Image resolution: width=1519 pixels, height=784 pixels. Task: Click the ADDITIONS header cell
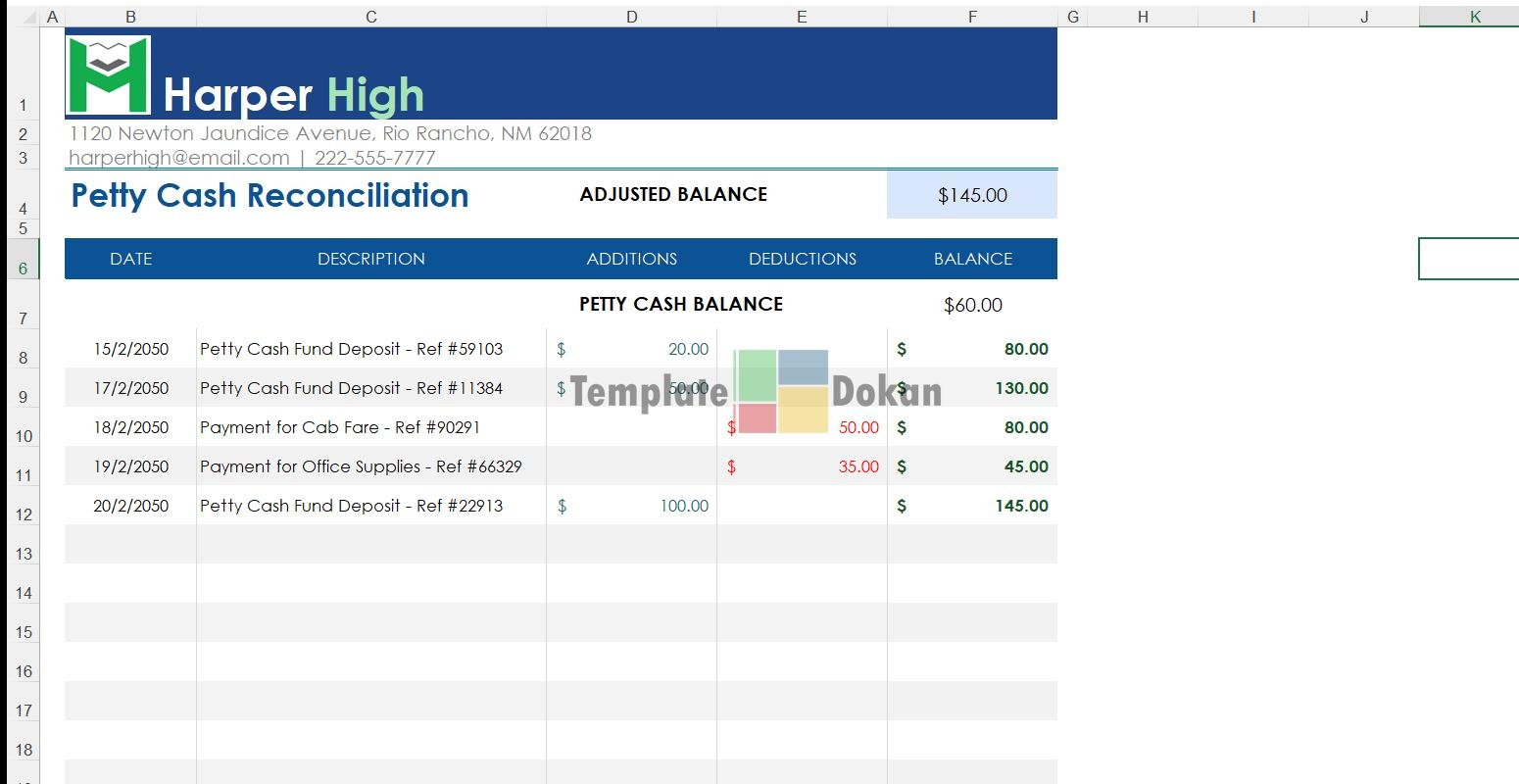[x=631, y=259]
